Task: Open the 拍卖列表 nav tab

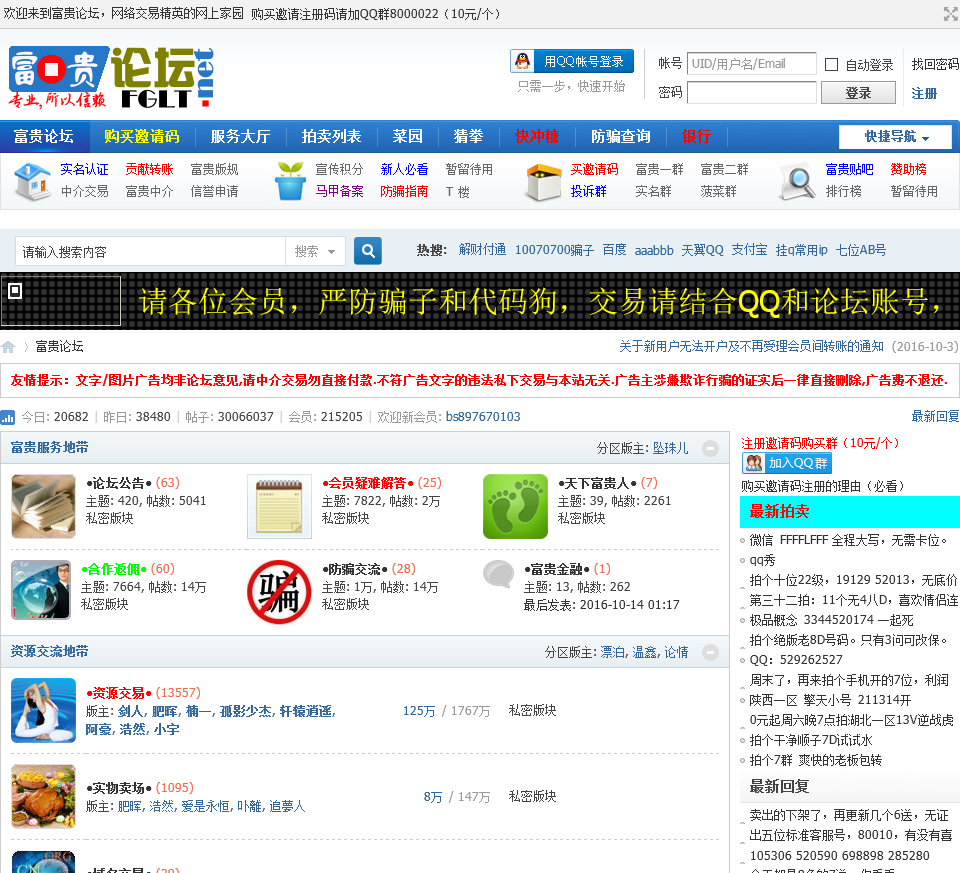Action: [x=331, y=136]
